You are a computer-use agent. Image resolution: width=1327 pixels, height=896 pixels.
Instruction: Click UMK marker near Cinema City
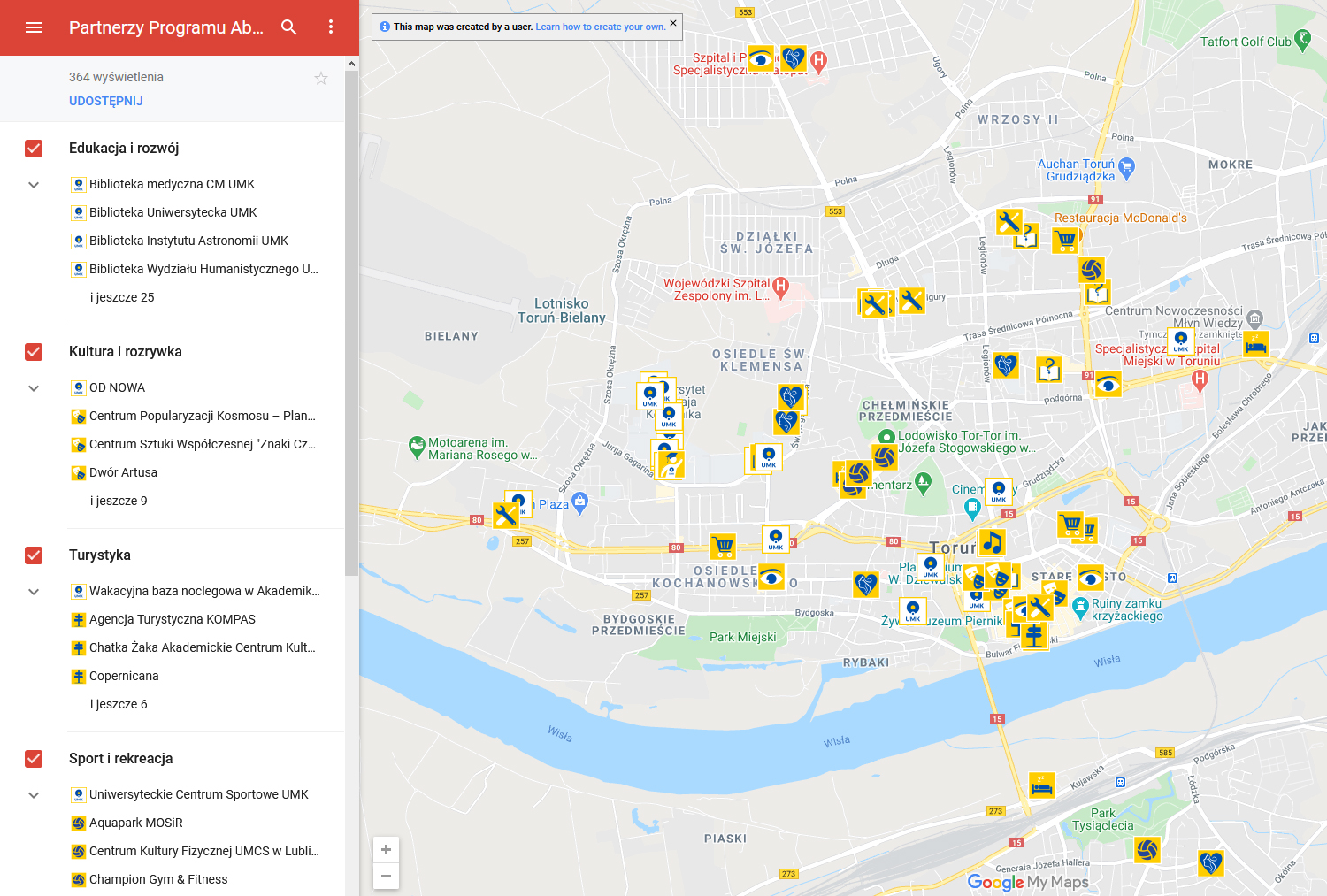999,491
